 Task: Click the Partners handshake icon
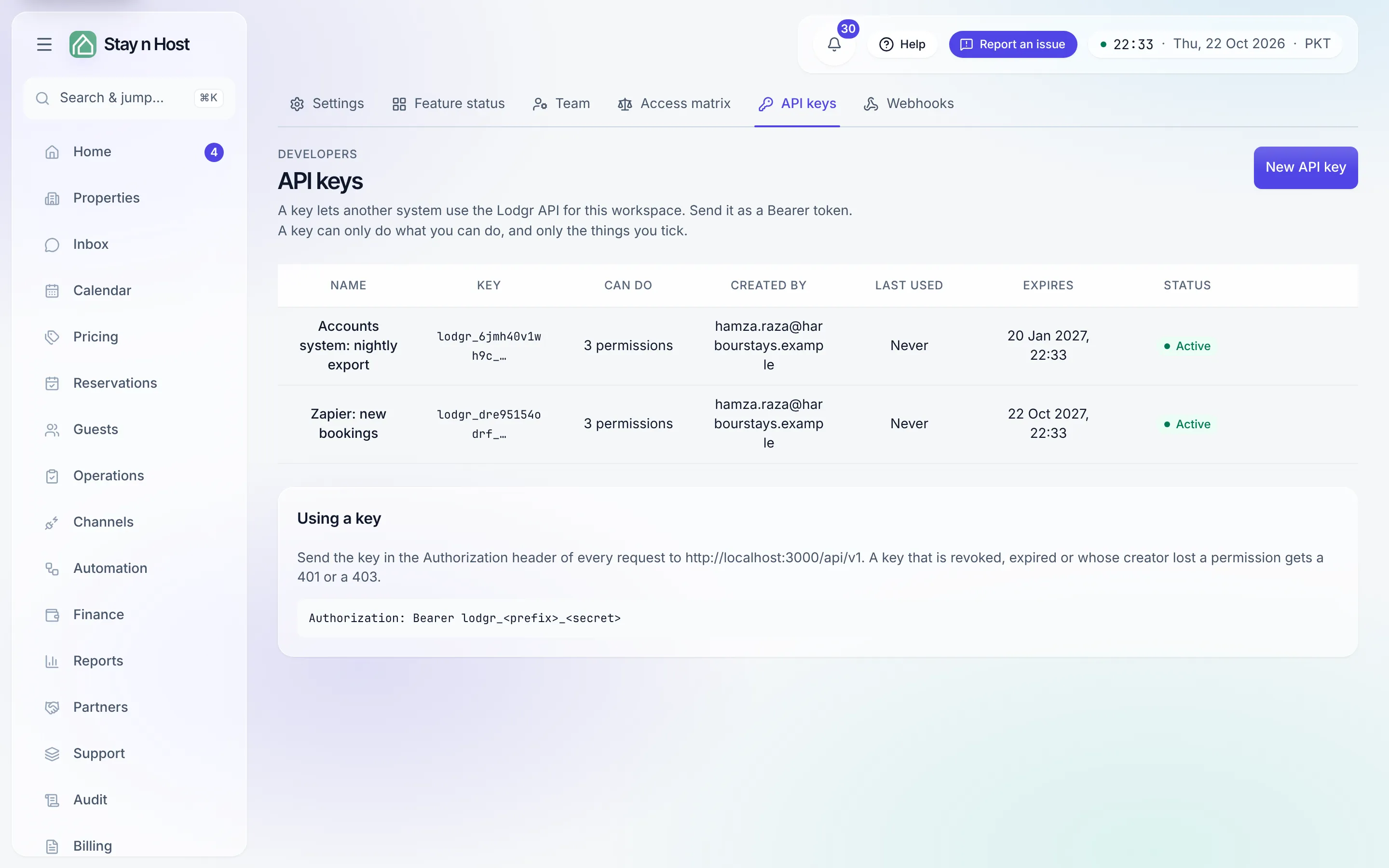click(x=52, y=707)
